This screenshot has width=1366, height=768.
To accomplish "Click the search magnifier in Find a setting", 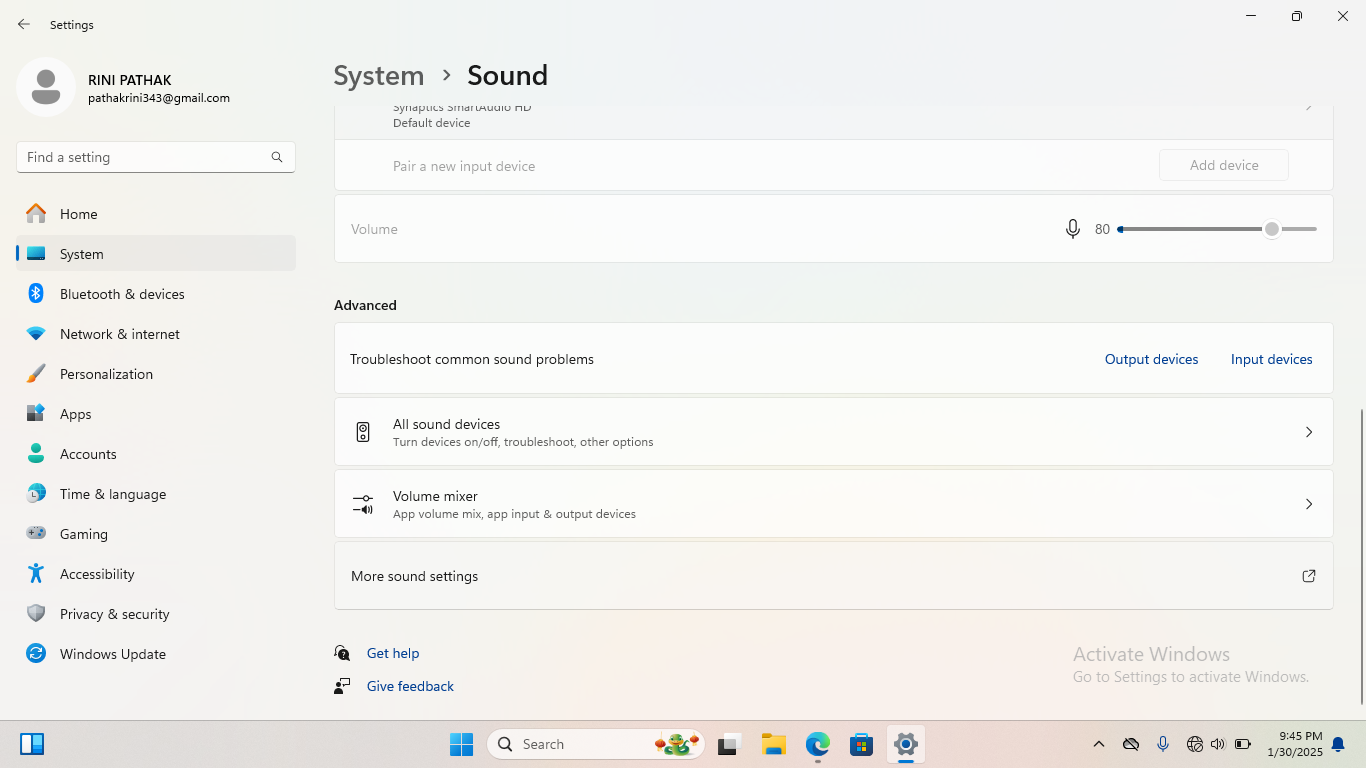I will pos(277,157).
